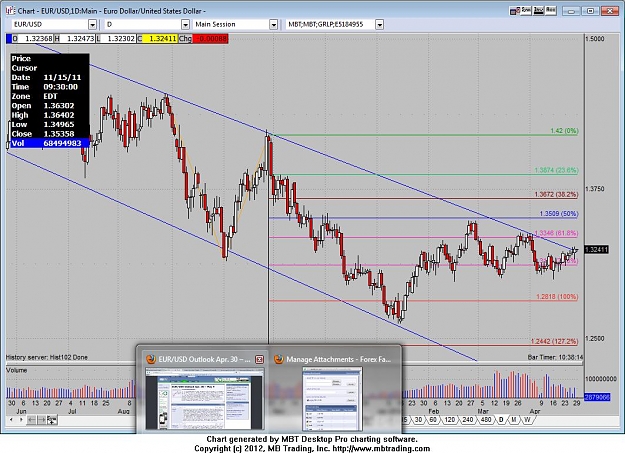
Task: Open the Main Session dropdown arrow
Action: [x=273, y=25]
